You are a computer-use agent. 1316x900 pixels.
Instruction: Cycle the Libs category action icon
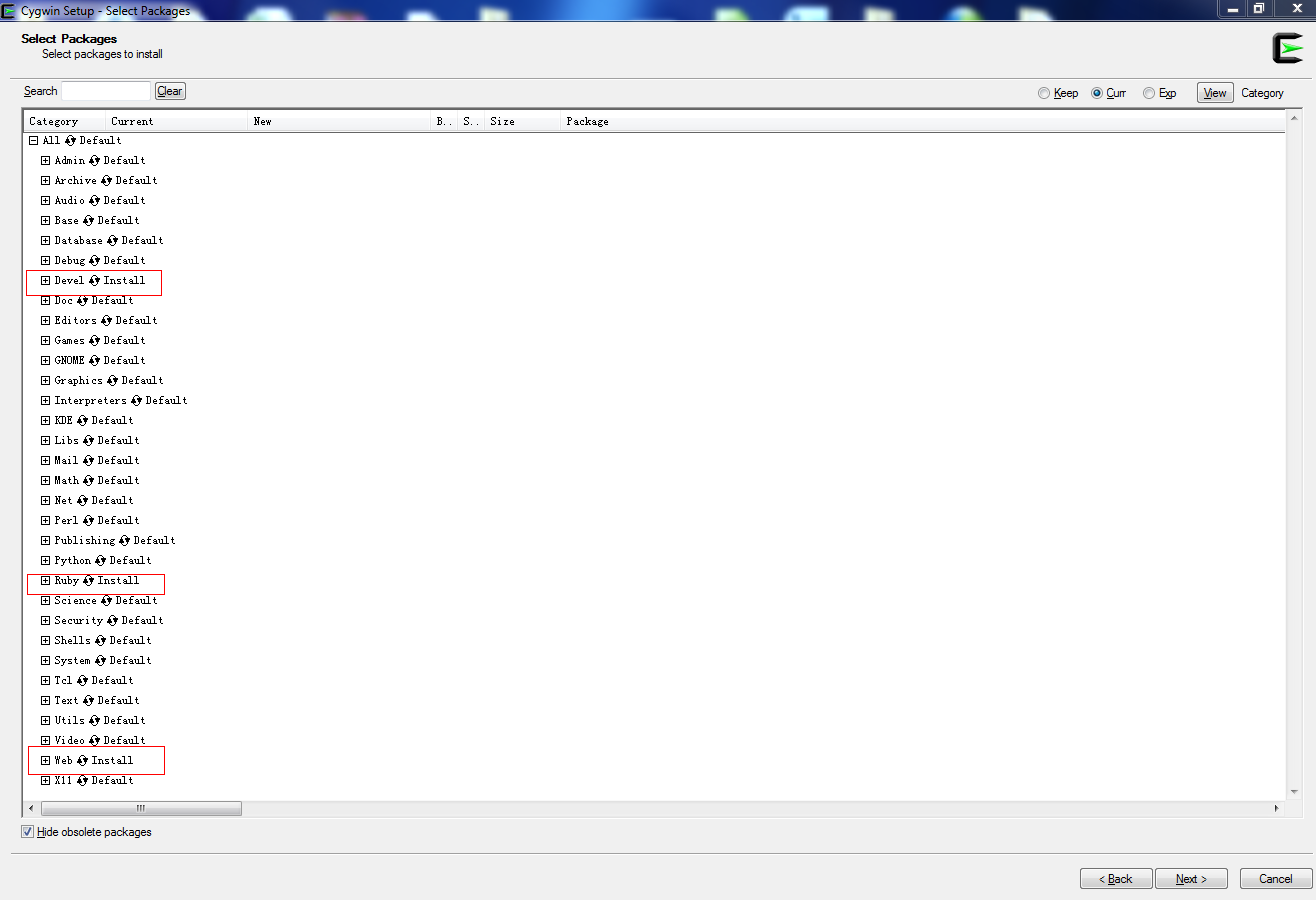pos(88,441)
